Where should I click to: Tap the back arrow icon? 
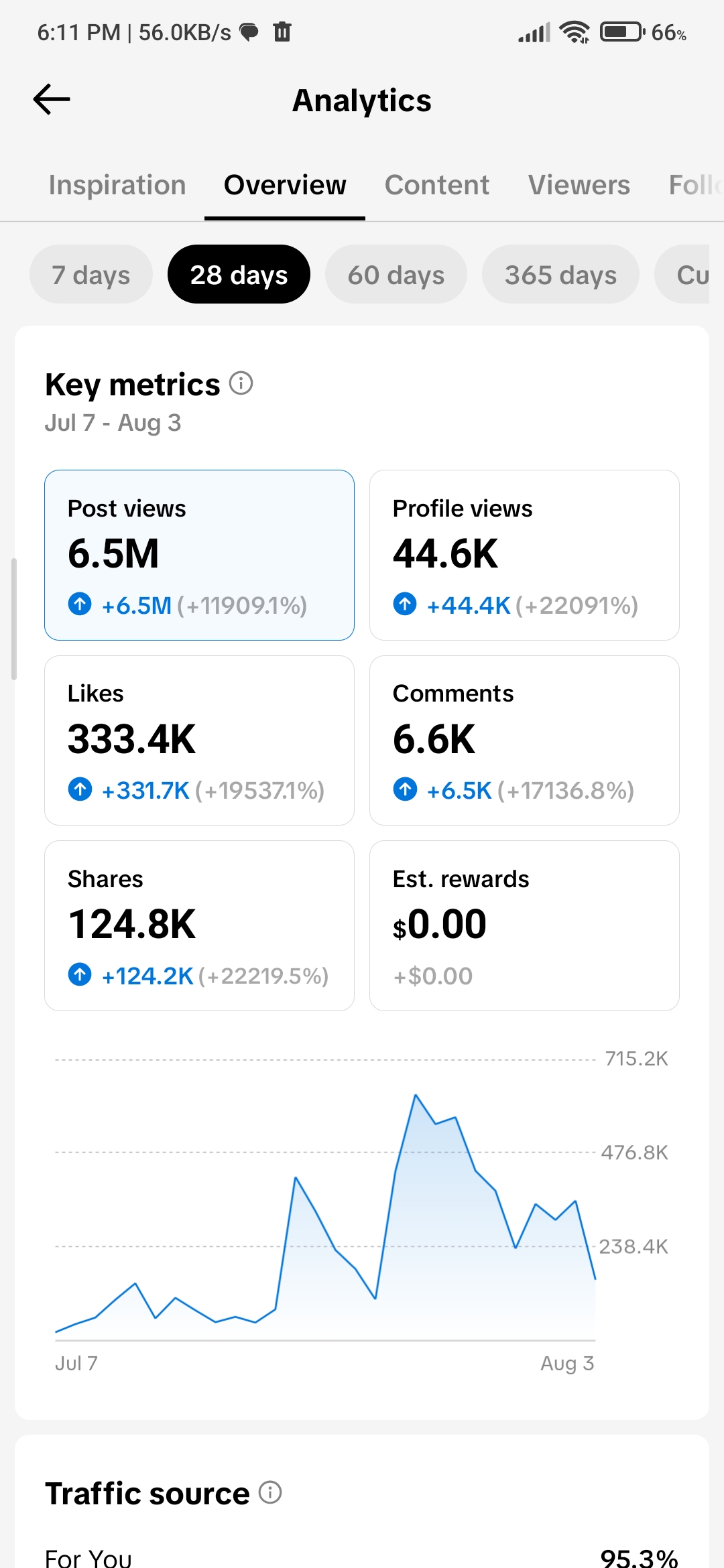[x=52, y=100]
